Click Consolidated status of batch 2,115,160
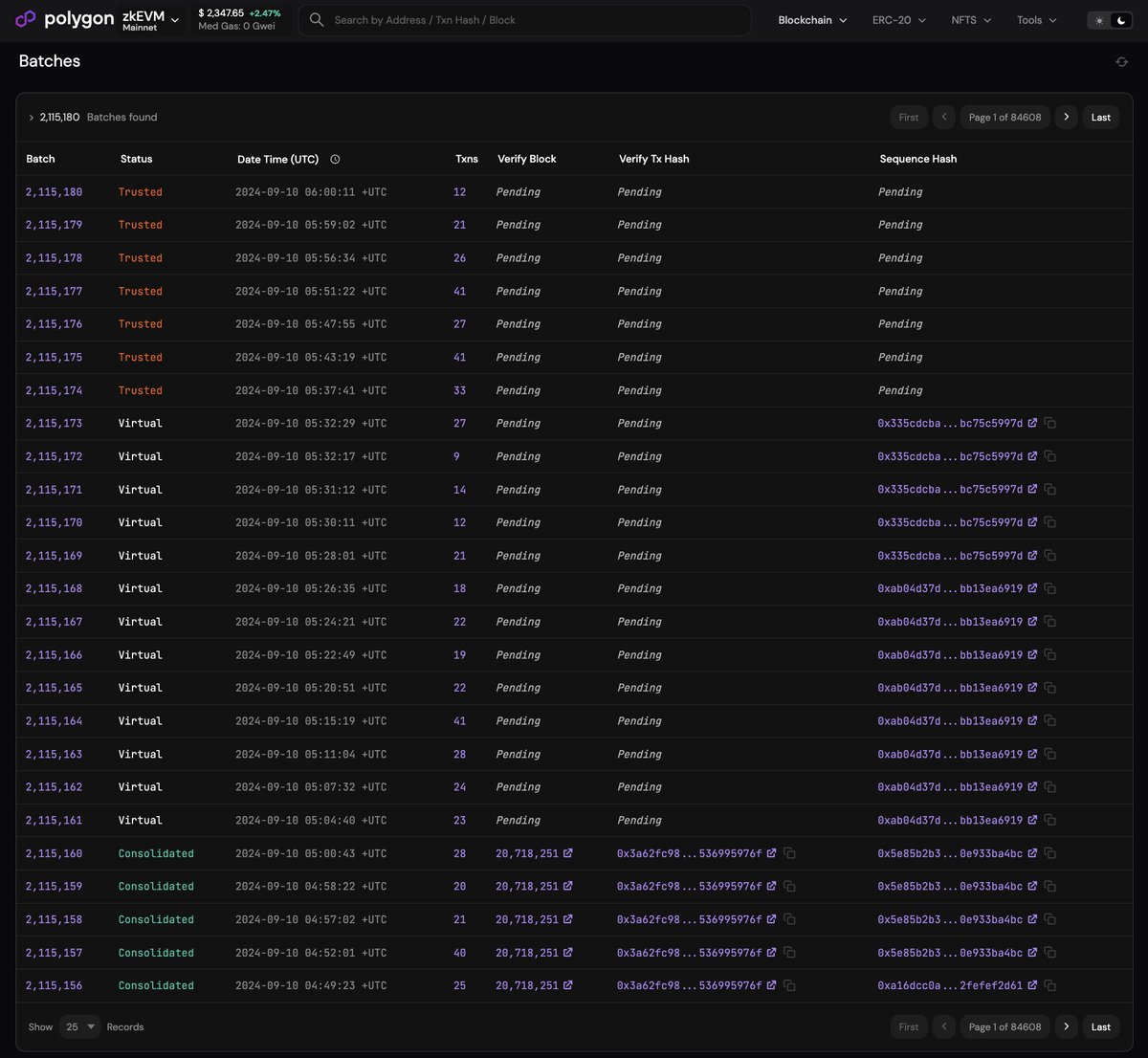 click(156, 853)
